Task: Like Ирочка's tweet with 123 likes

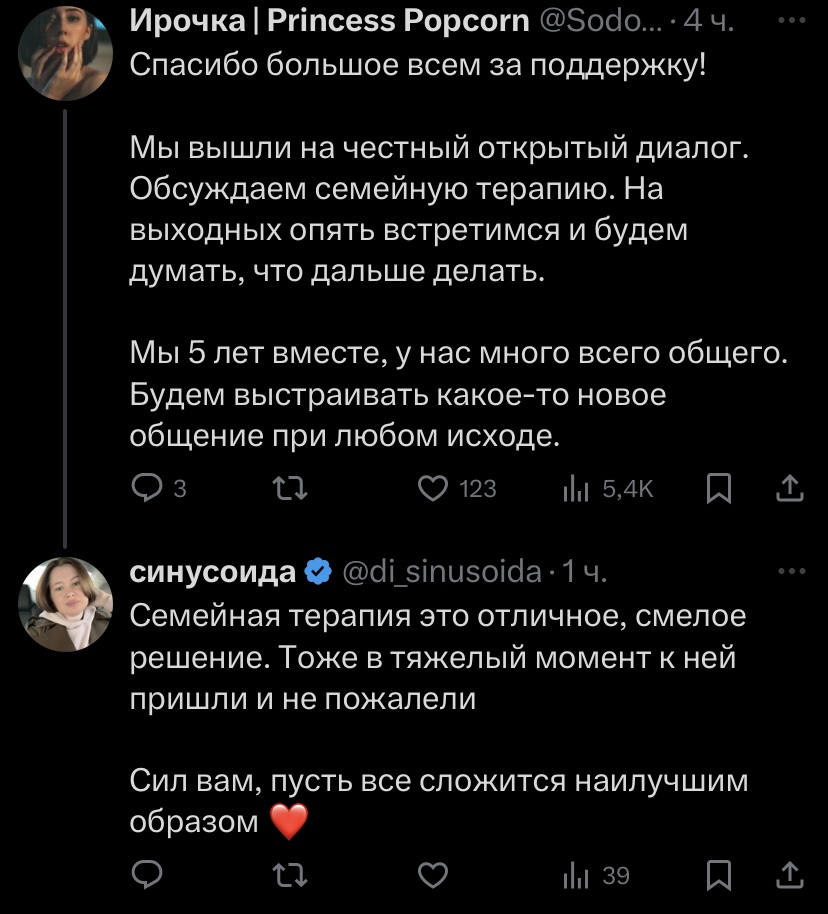Action: (432, 488)
